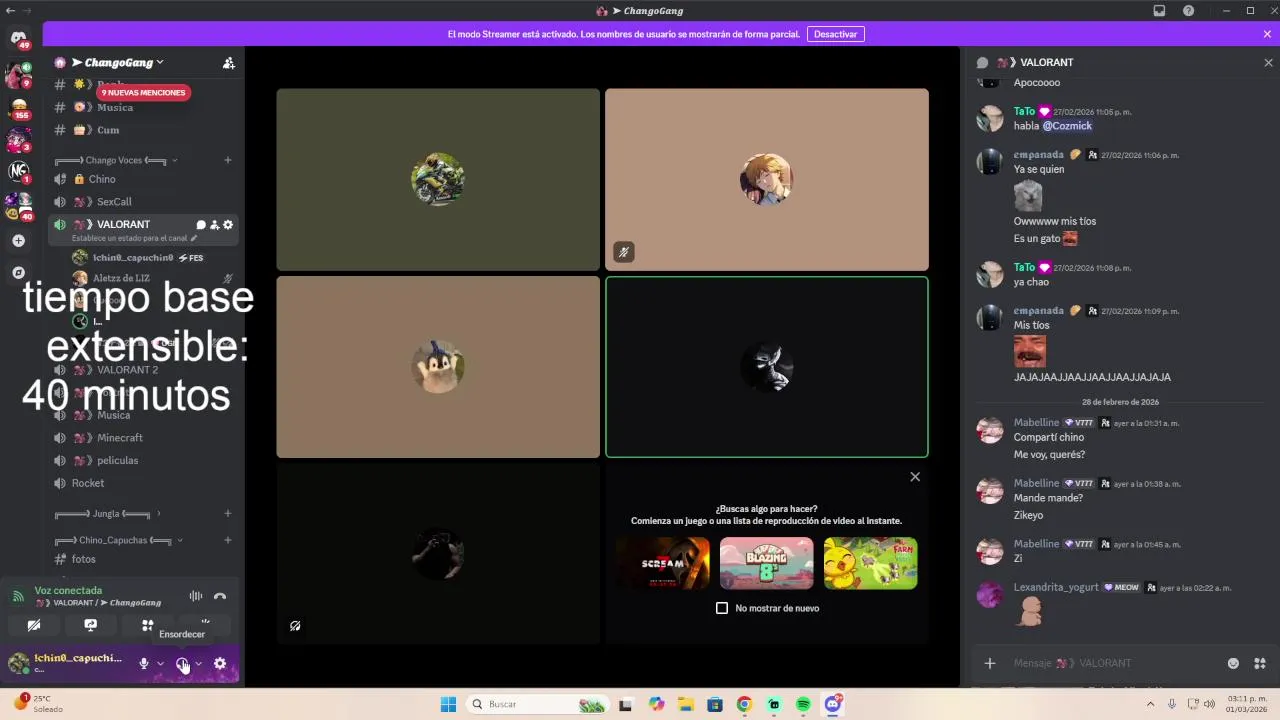Viewport: 1280px width, 720px height.
Task: Close the activity suggestions card
Action: pos(915,477)
